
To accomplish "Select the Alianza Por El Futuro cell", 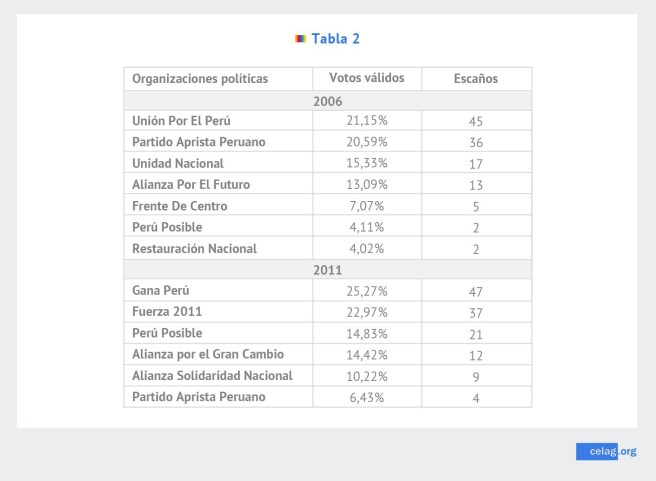I will [x=191, y=184].
